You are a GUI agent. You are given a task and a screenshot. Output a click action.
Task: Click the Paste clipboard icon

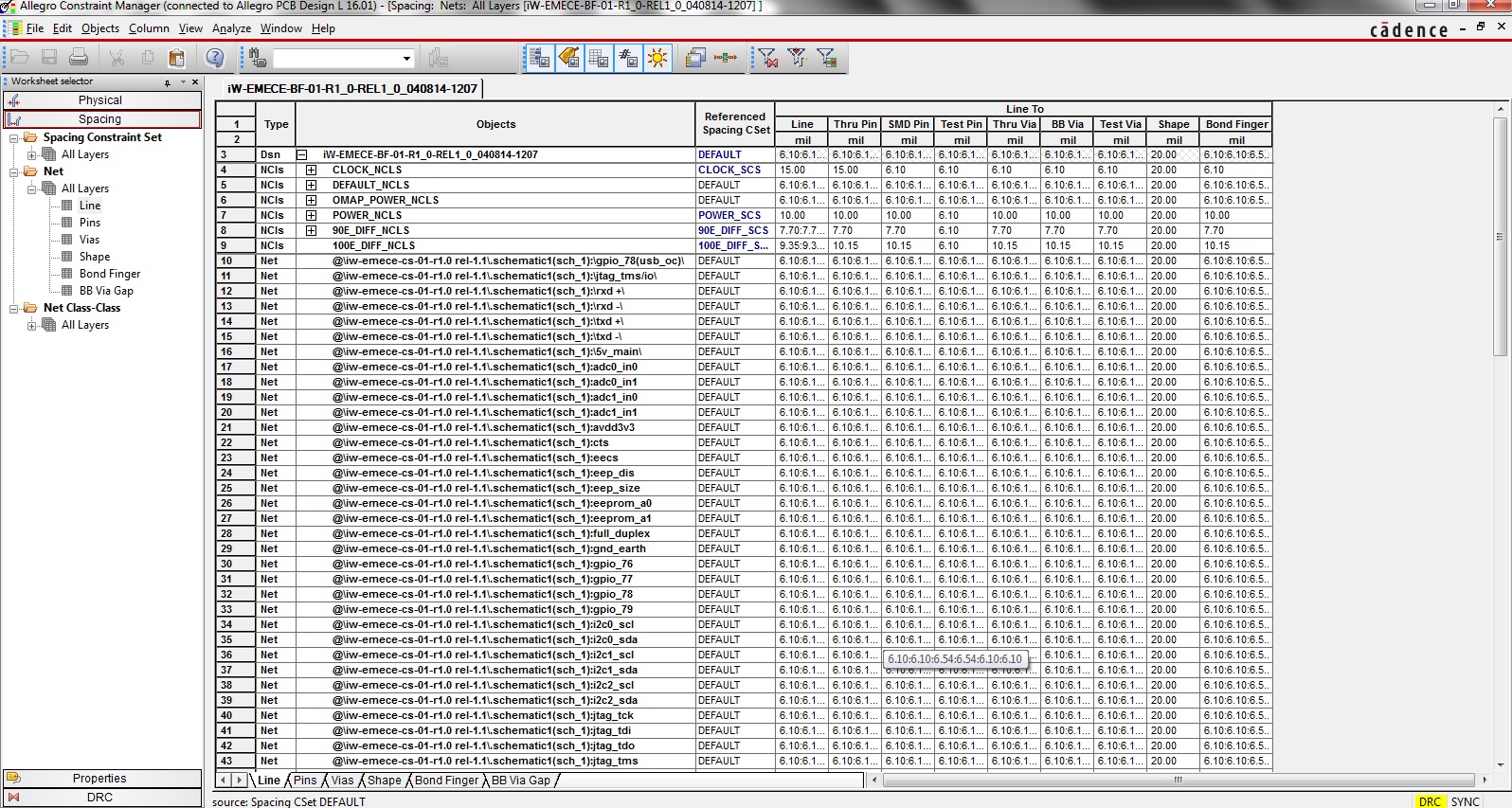click(x=176, y=58)
